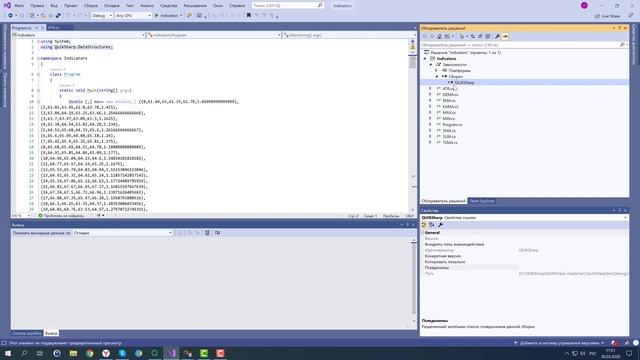This screenshot has width=640, height=360.
Task: Click the Home icon in Solution Explorer toolbar
Action: [x=439, y=36]
